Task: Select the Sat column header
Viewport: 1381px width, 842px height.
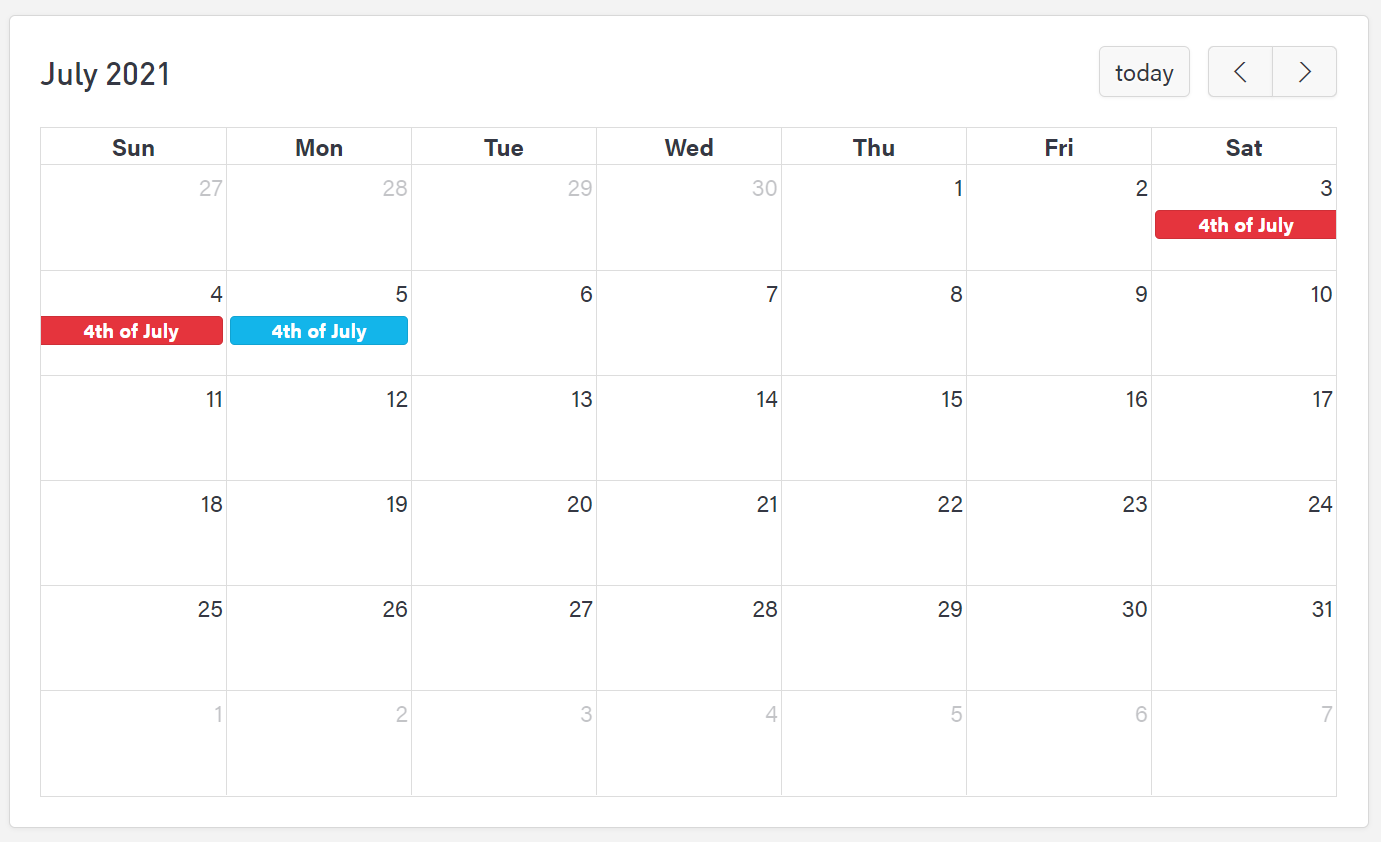Action: click(x=1244, y=148)
